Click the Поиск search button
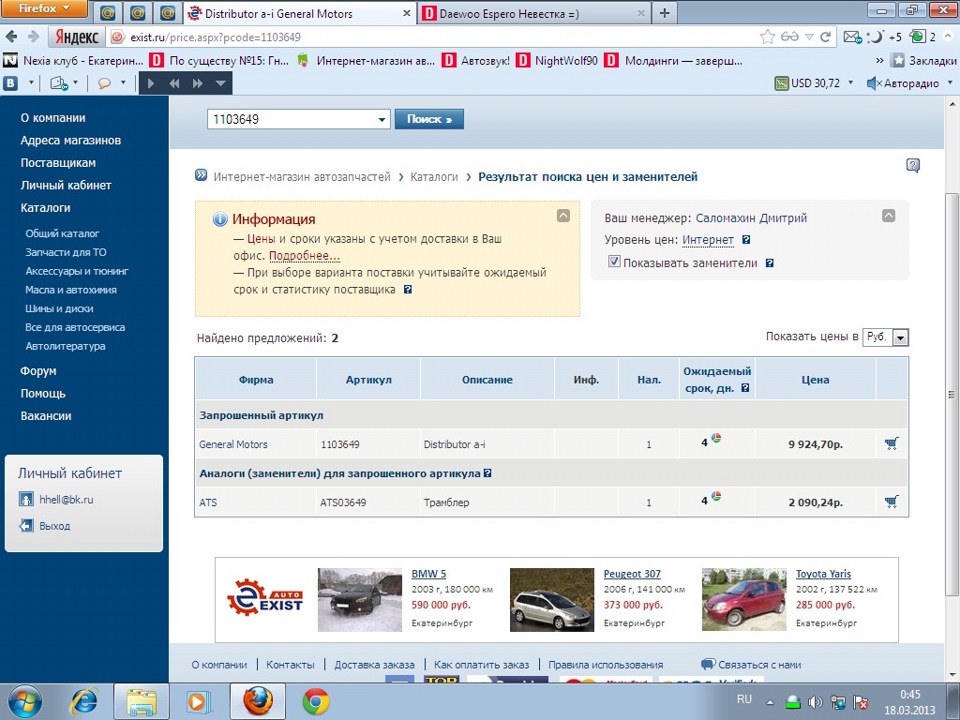960x720 pixels. 429,119
